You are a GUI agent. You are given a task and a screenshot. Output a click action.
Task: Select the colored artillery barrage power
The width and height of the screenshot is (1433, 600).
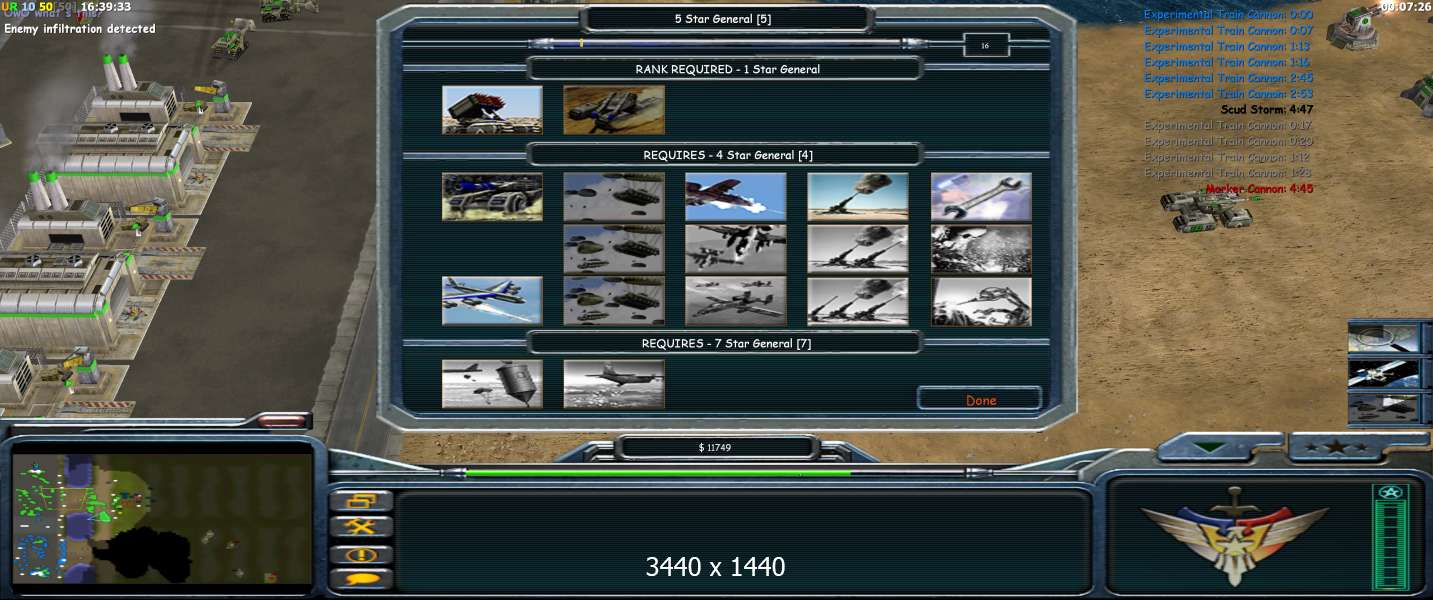tap(858, 197)
